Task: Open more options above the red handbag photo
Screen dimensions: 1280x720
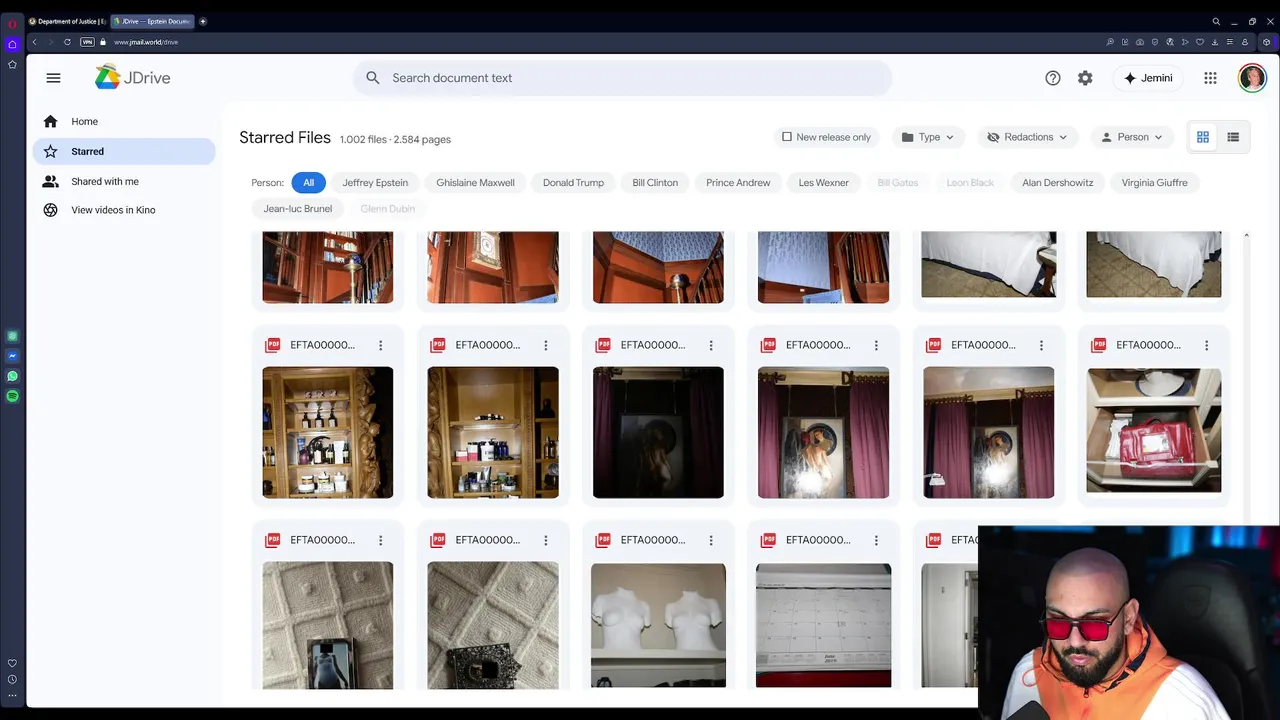Action: pyautogui.click(x=1206, y=345)
